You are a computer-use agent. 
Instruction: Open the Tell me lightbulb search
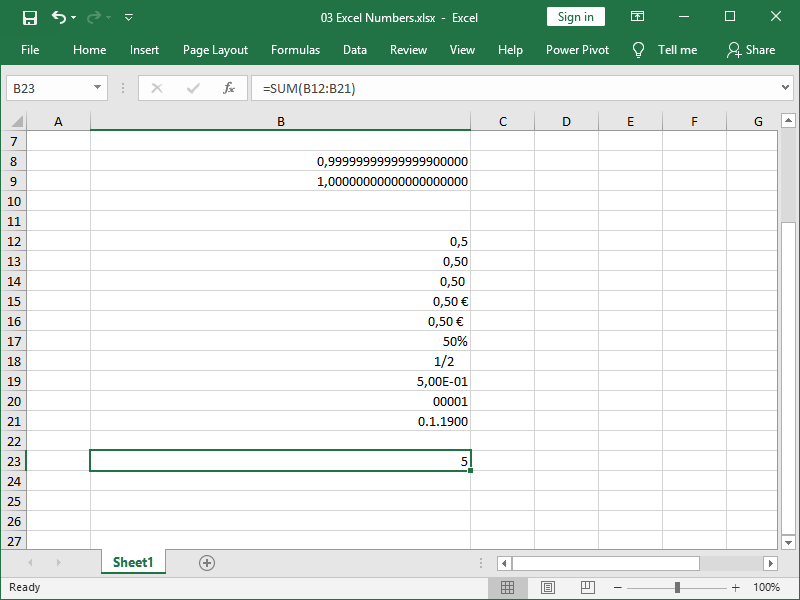(638, 49)
